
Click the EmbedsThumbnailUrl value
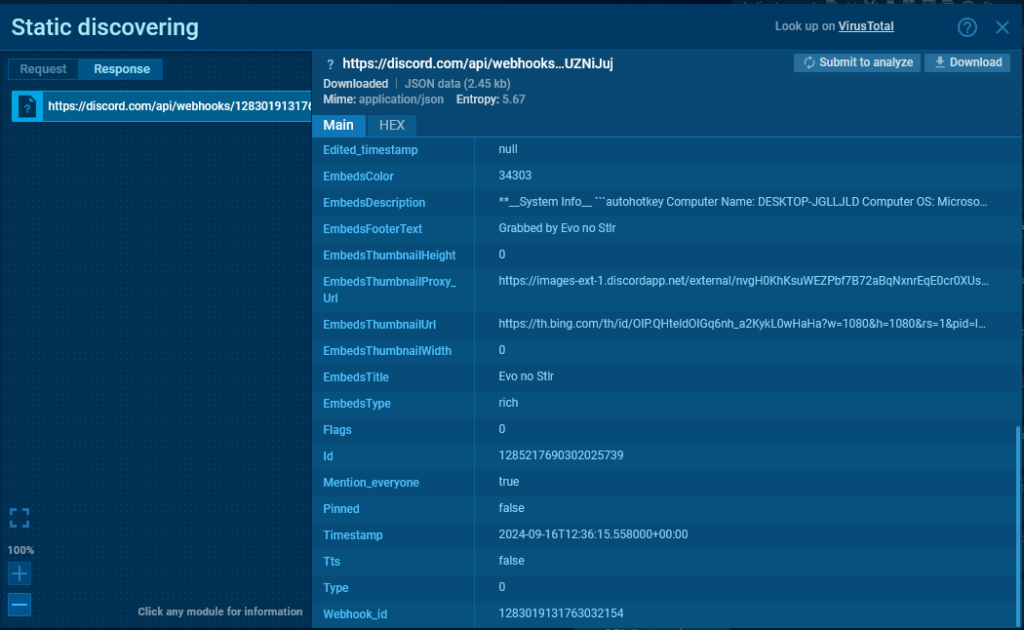742,324
